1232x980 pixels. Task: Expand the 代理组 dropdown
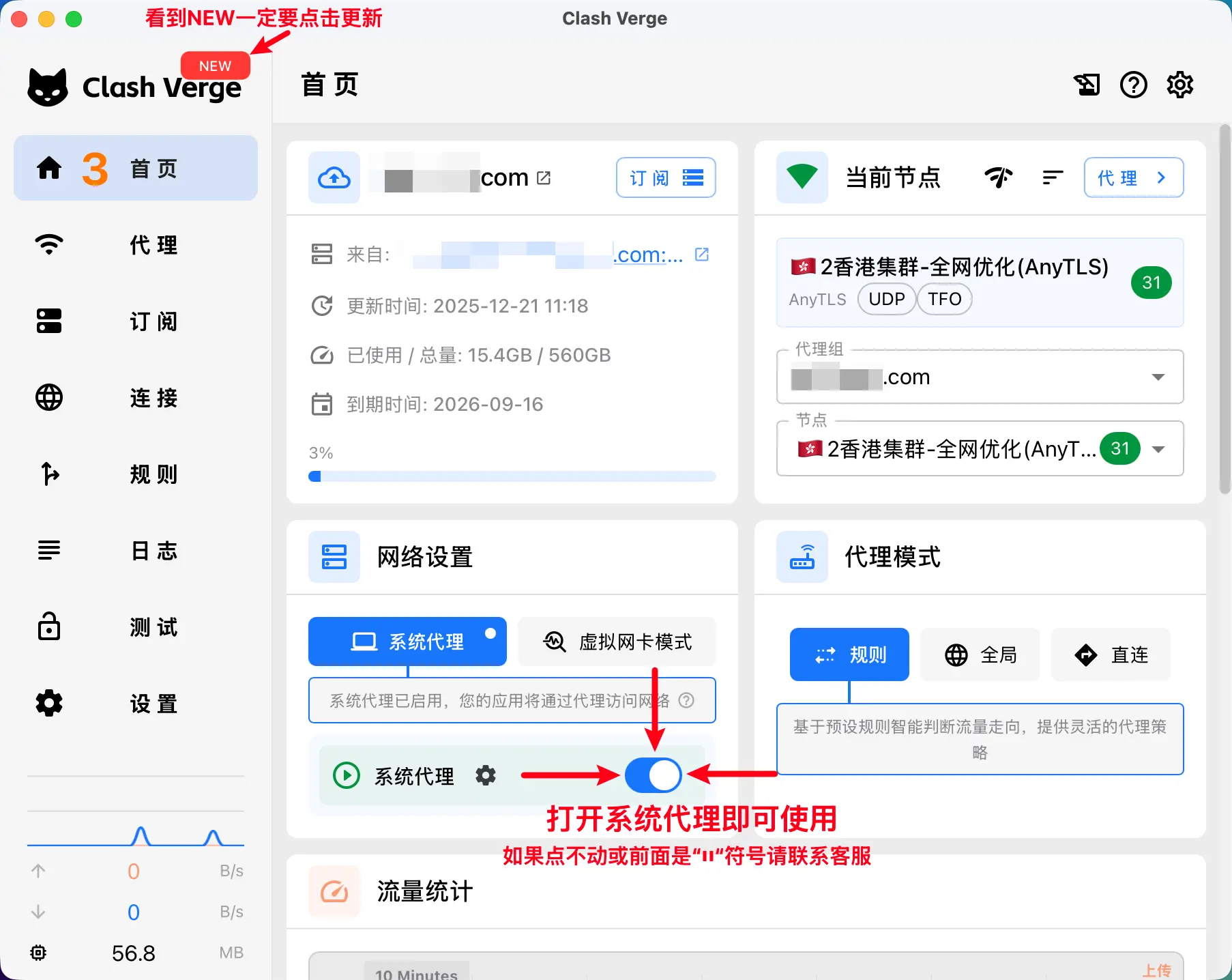point(1158,377)
